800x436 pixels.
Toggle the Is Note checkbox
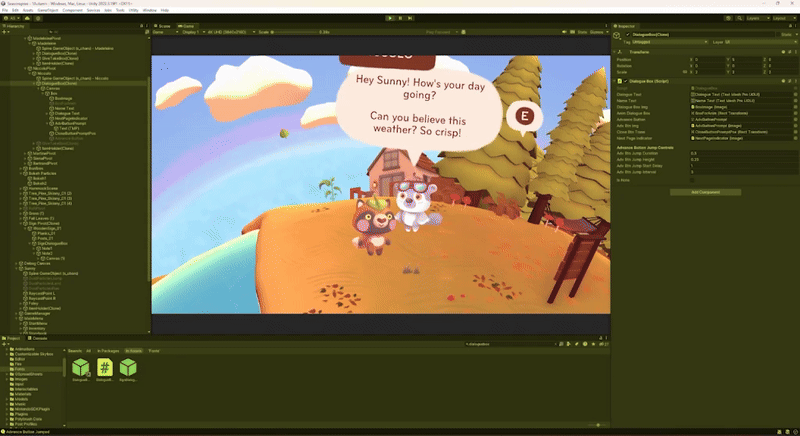(692, 180)
